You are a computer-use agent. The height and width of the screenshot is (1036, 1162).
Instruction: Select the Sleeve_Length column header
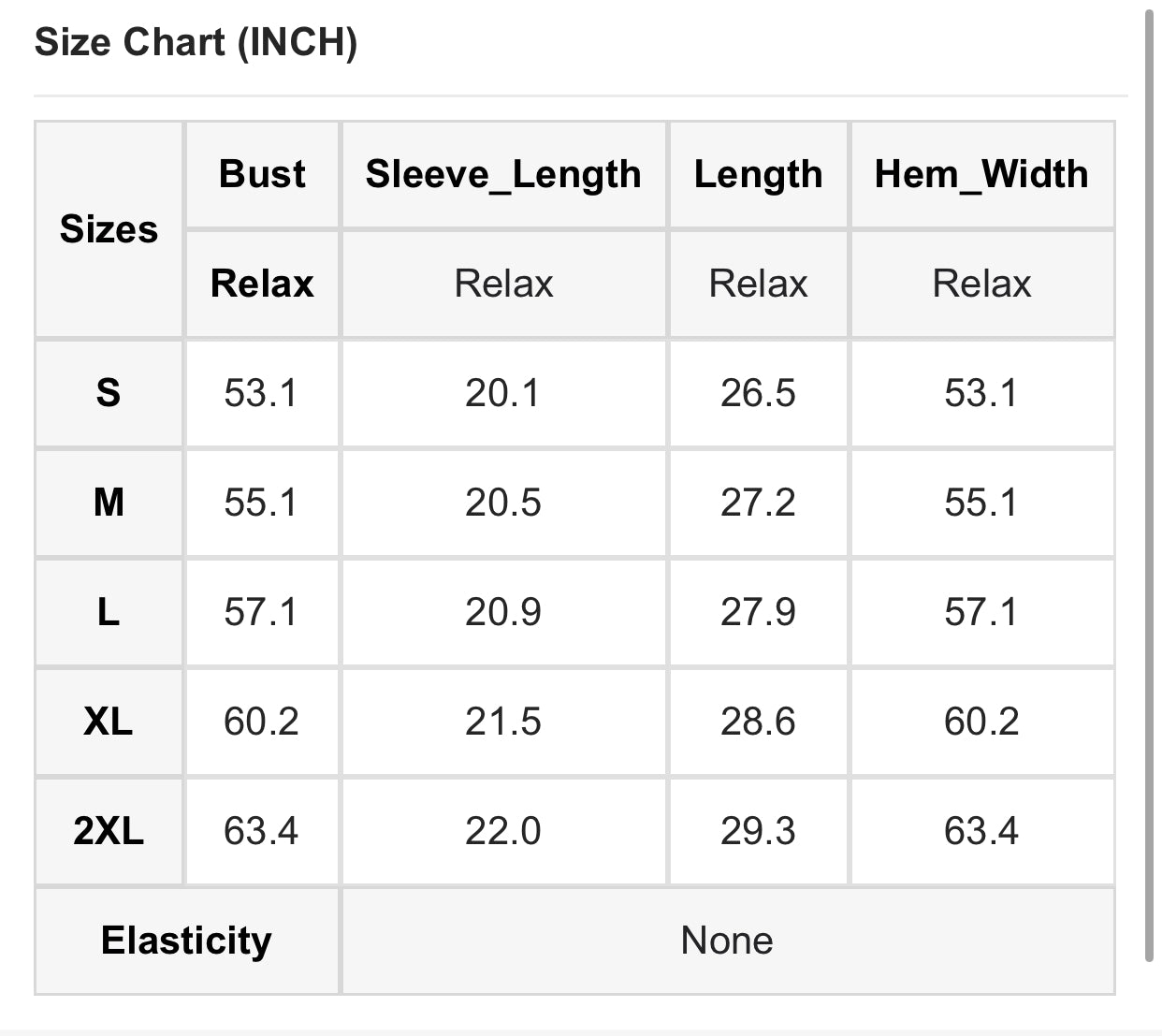click(503, 174)
